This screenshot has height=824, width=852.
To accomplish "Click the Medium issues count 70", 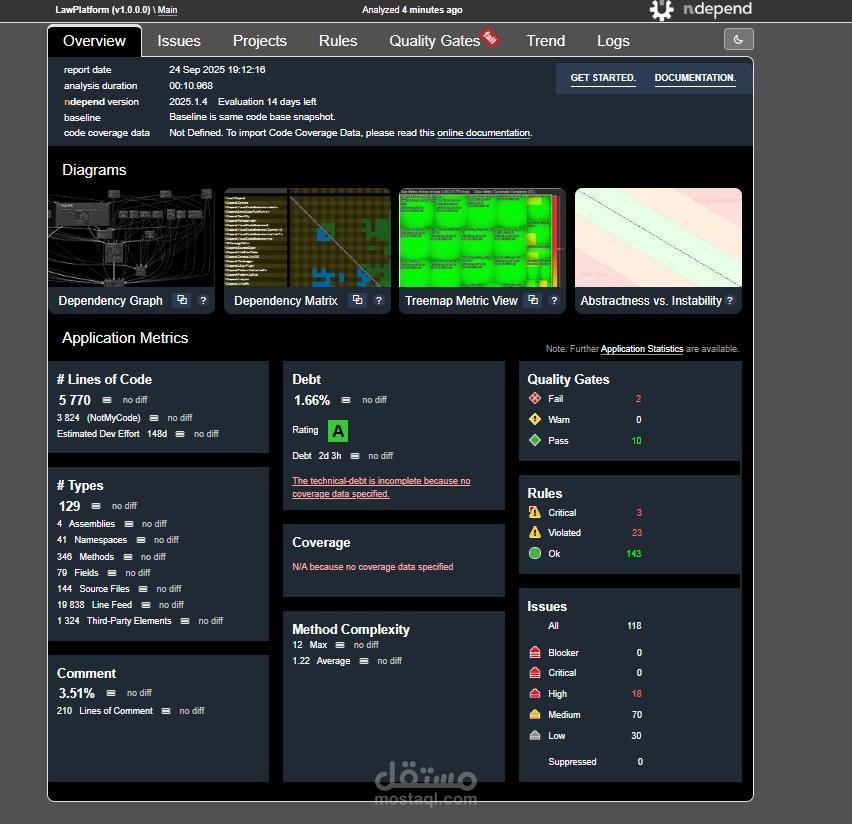I will [637, 714].
